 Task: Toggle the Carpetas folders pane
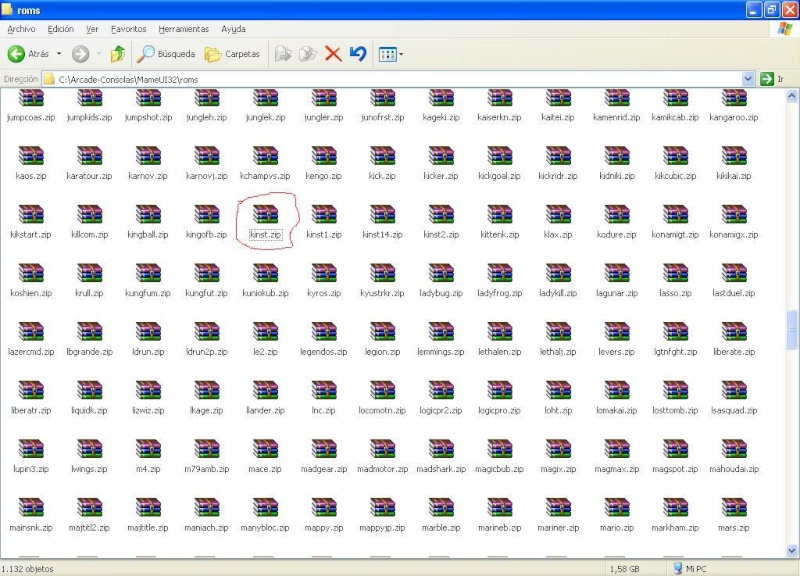pos(232,54)
